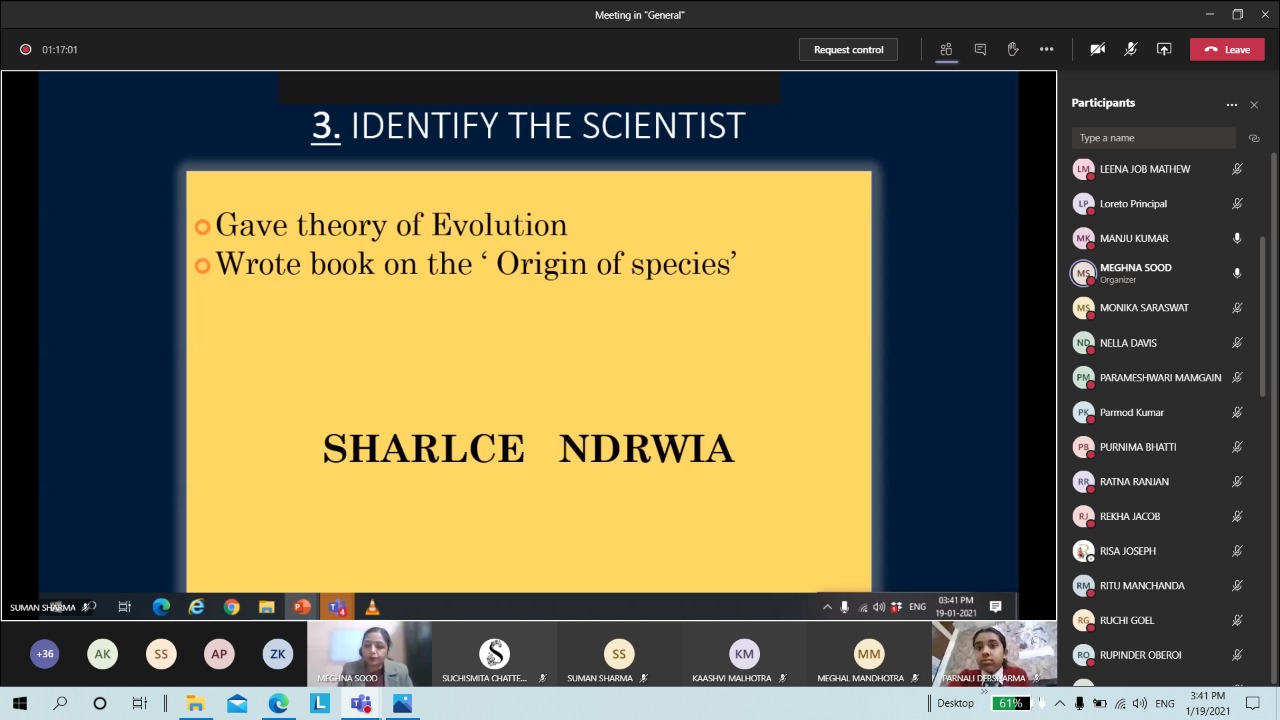
Task: Click the Type a name search field
Action: 1153,138
